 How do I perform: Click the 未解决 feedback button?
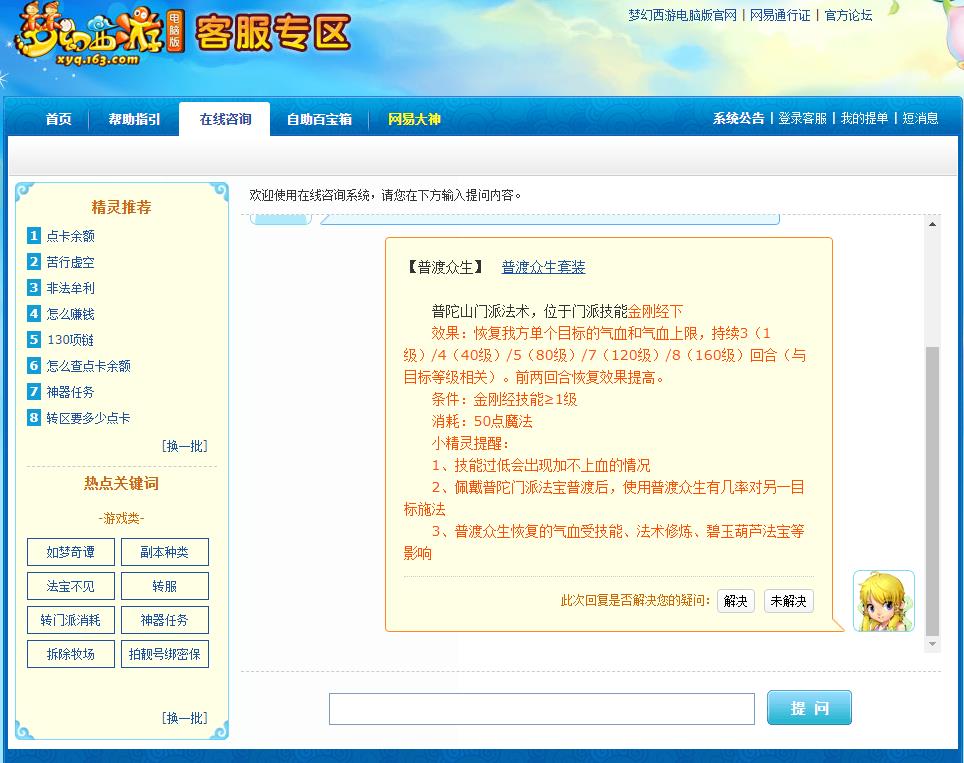(x=788, y=601)
